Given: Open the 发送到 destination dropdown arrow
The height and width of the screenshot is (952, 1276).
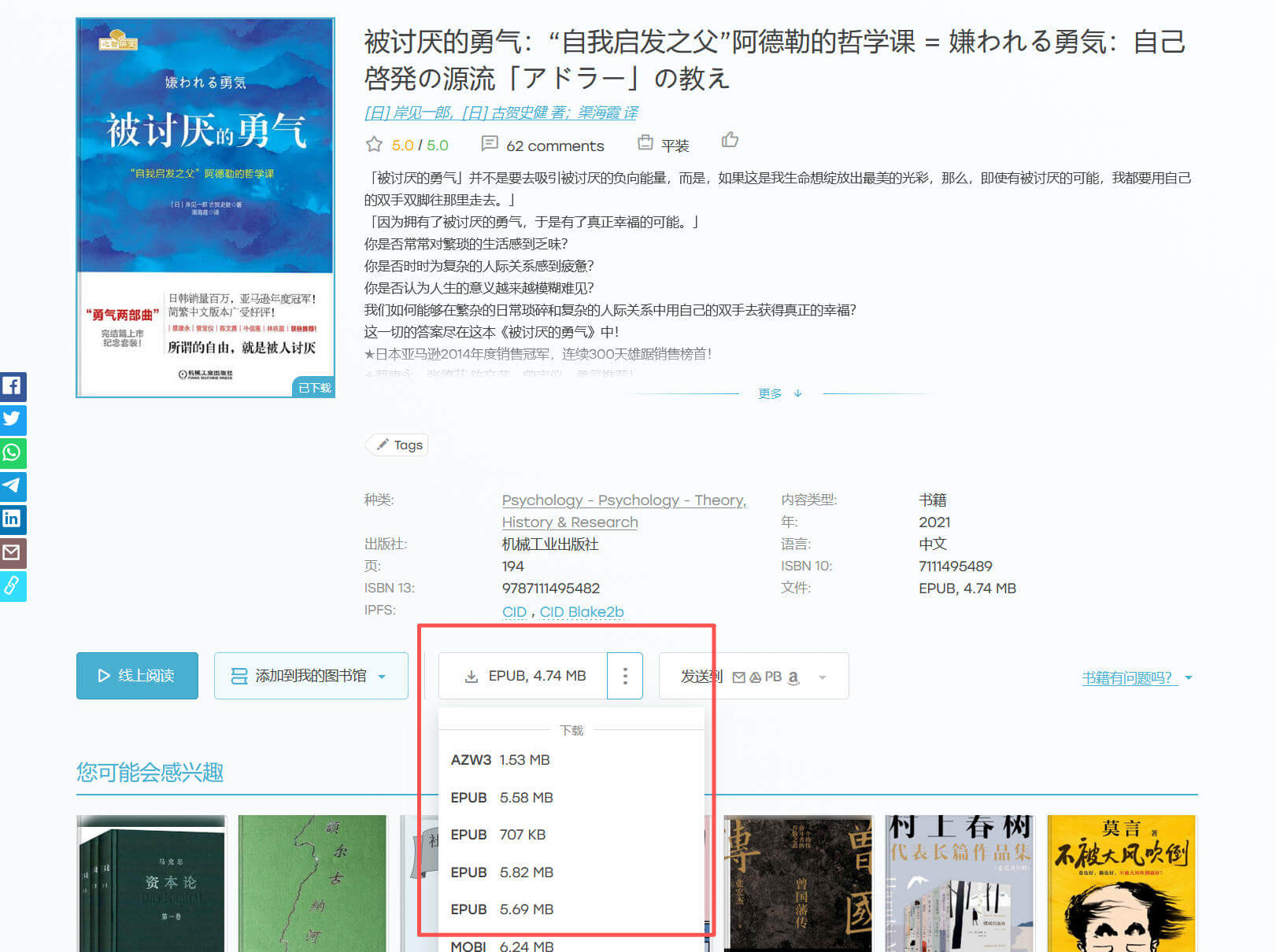Looking at the screenshot, I should point(822,676).
